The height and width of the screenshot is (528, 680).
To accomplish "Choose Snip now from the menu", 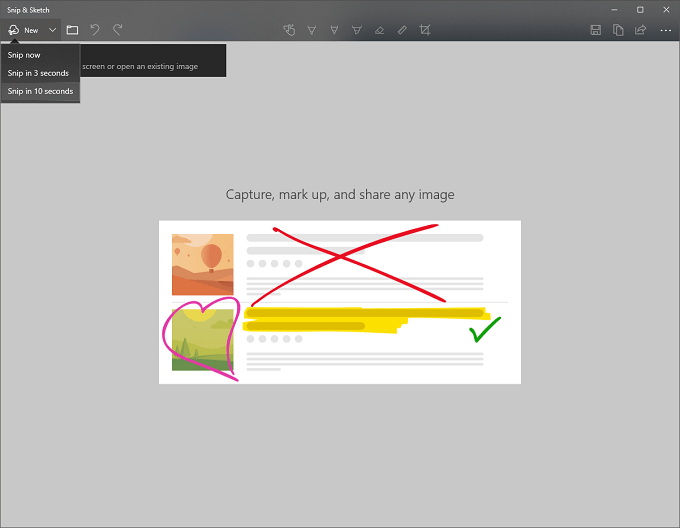I will (40, 55).
